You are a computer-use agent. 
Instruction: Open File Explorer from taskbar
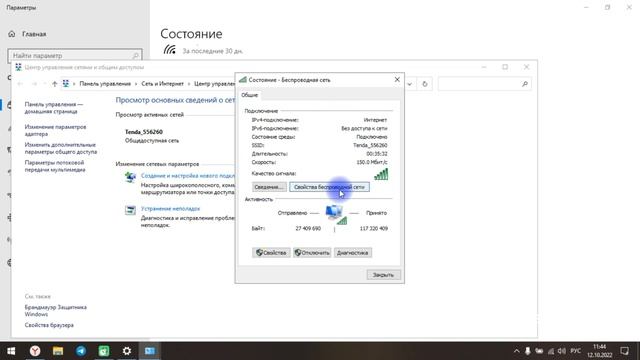(58, 351)
